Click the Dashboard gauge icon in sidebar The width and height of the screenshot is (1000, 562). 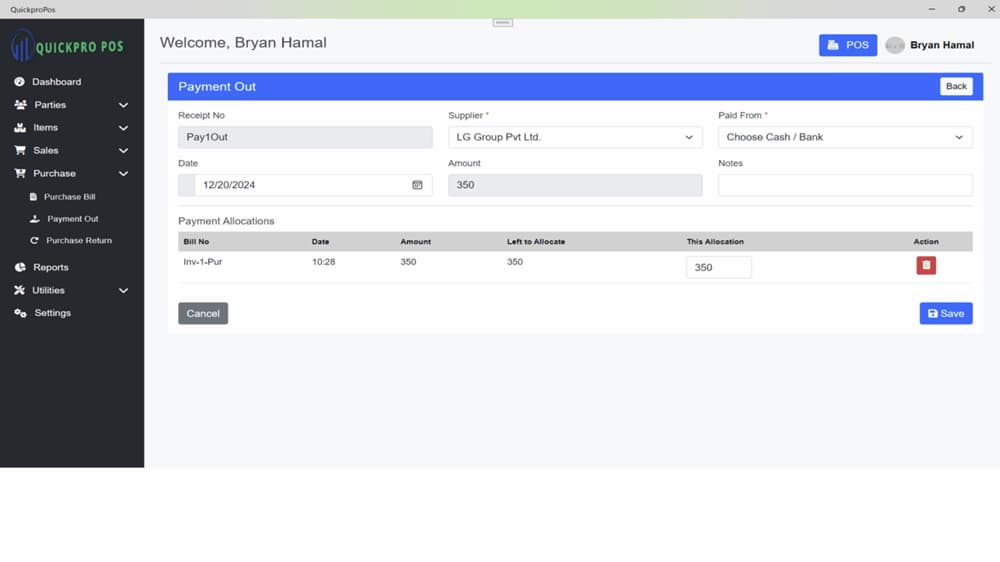20,82
